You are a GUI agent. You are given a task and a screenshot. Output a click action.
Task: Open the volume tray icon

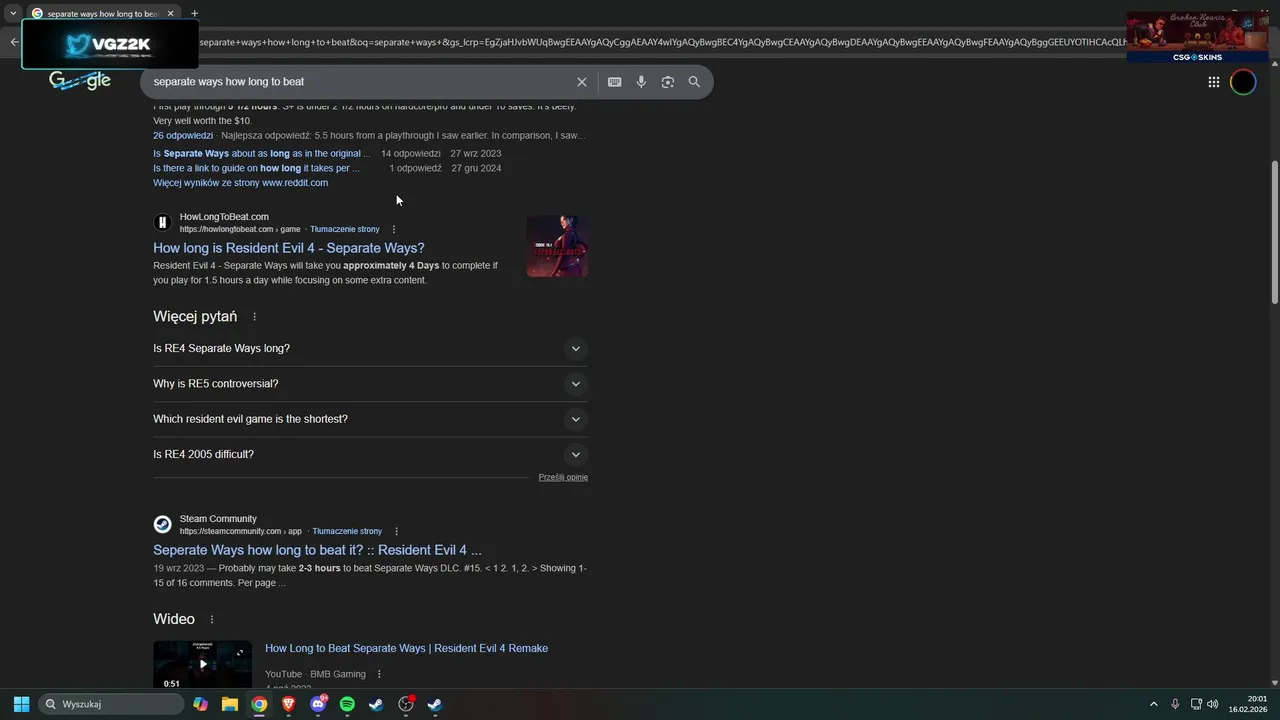coord(1213,704)
